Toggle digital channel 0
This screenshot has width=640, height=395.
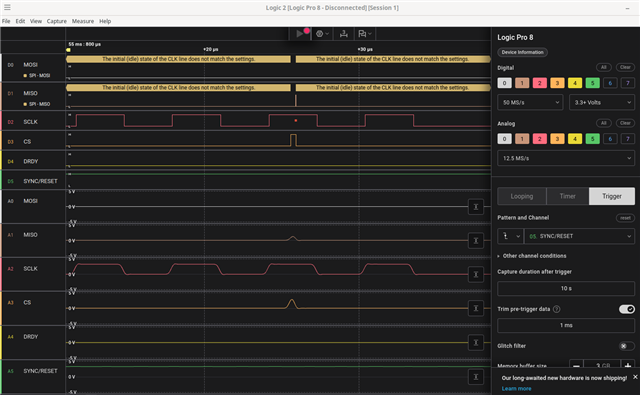(x=504, y=83)
